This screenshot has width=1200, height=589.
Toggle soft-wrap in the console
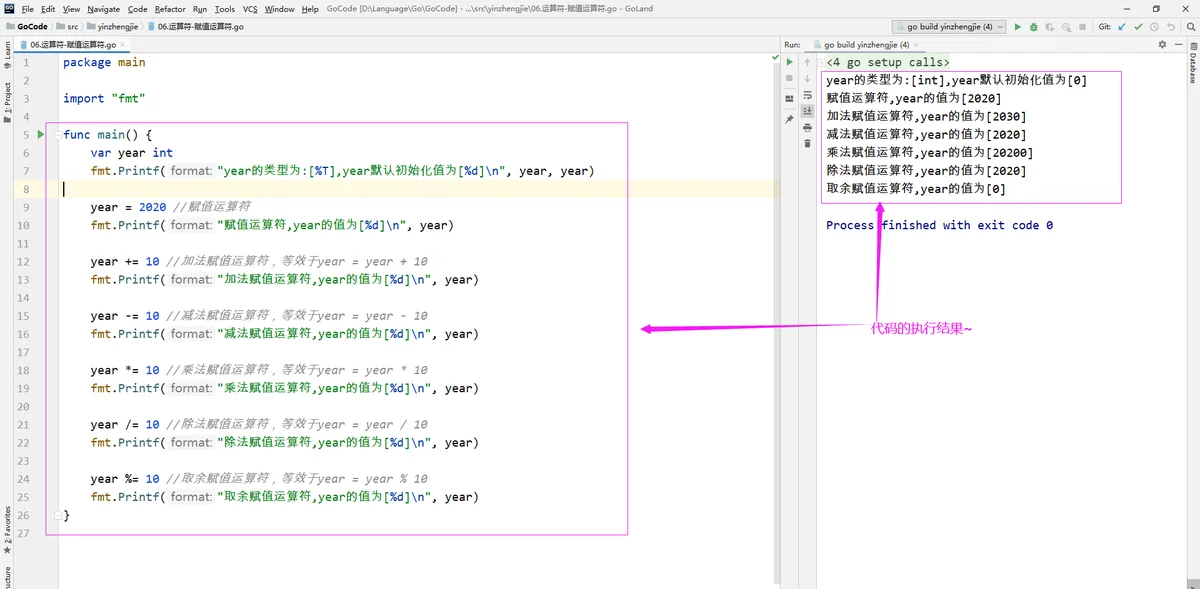tap(808, 95)
